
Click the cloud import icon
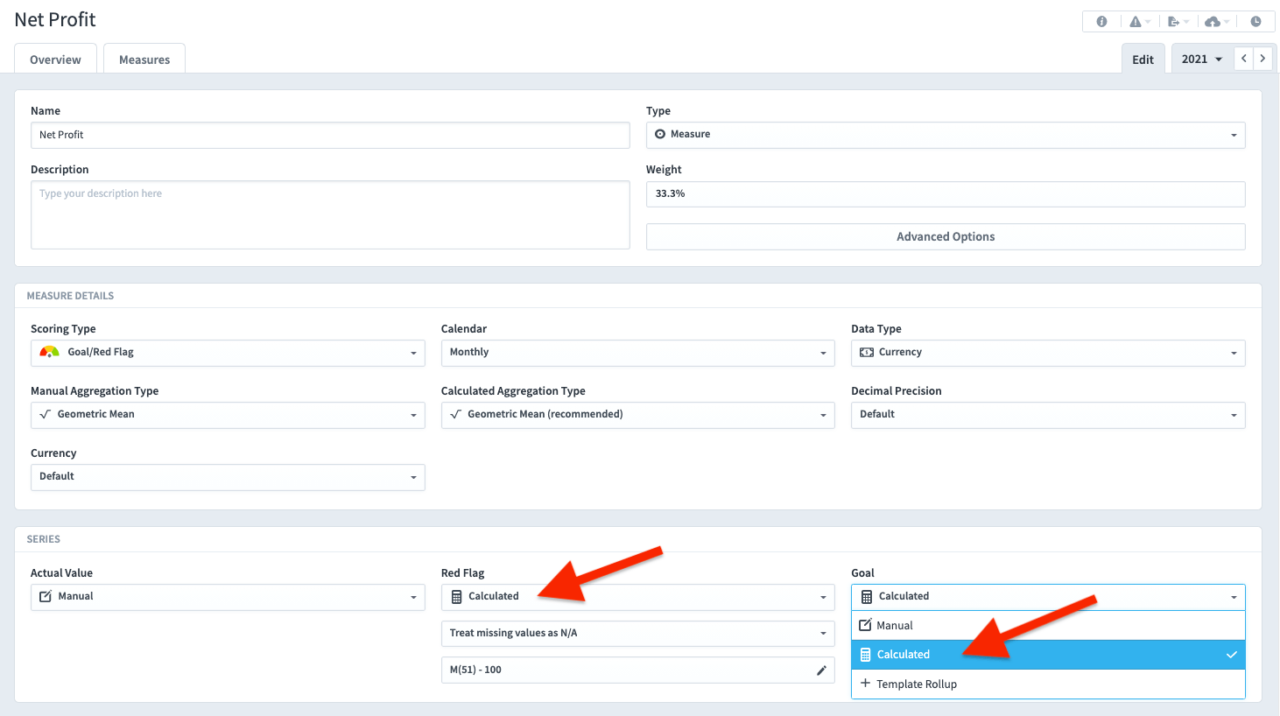pyautogui.click(x=1214, y=21)
